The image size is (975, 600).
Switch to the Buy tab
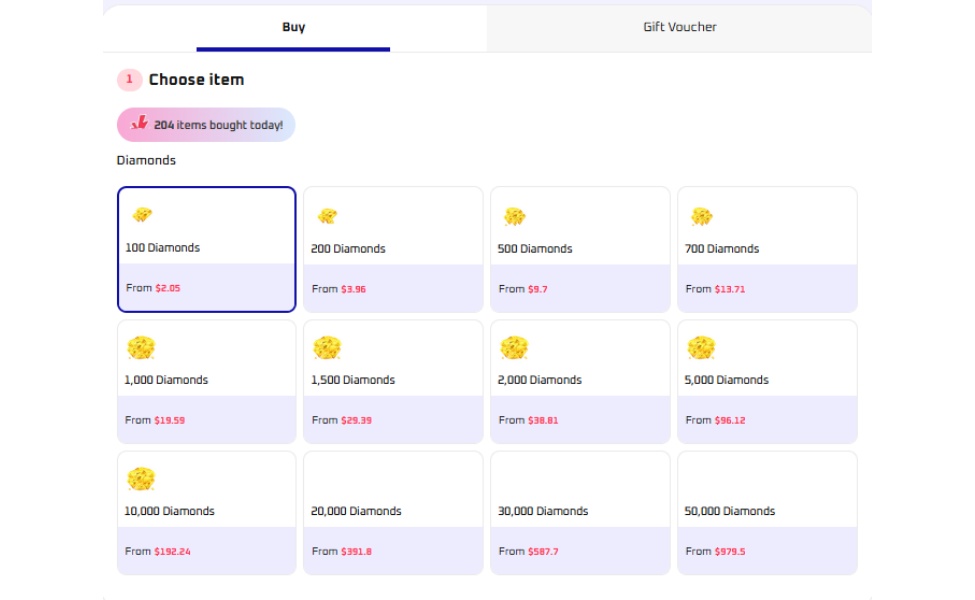[x=293, y=27]
